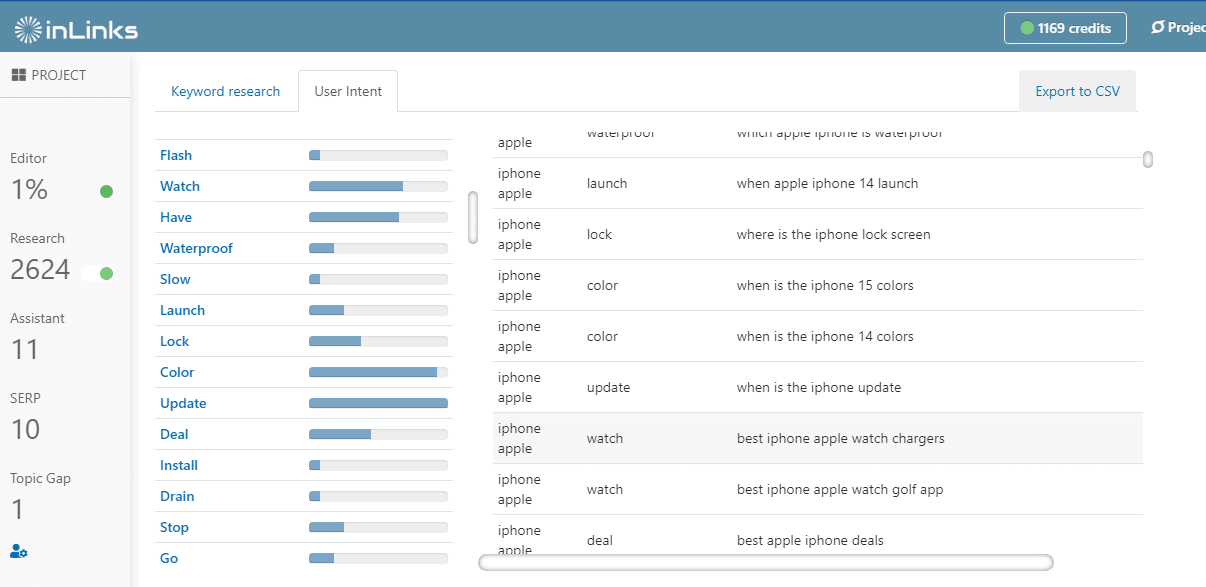Click 'when is the iphone update' query
Screen dimensions: 1206x587
click(819, 387)
